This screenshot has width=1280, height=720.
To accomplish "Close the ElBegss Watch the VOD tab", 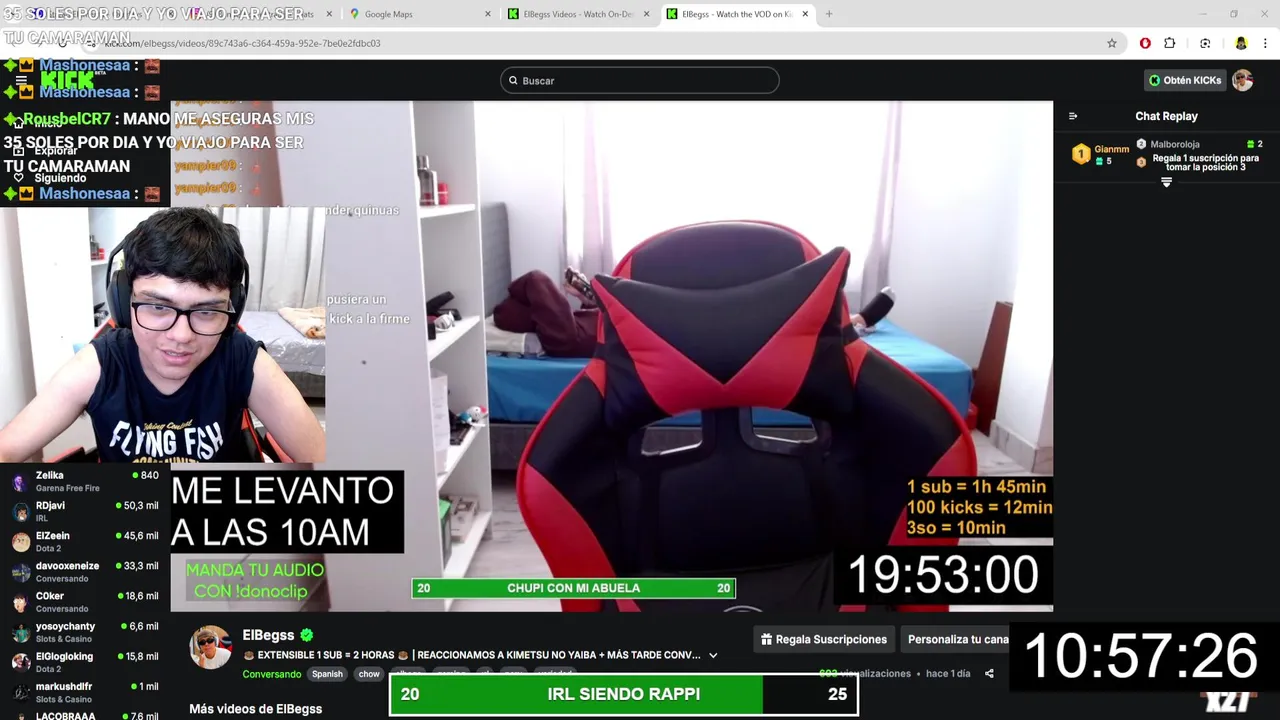I will pyautogui.click(x=805, y=14).
